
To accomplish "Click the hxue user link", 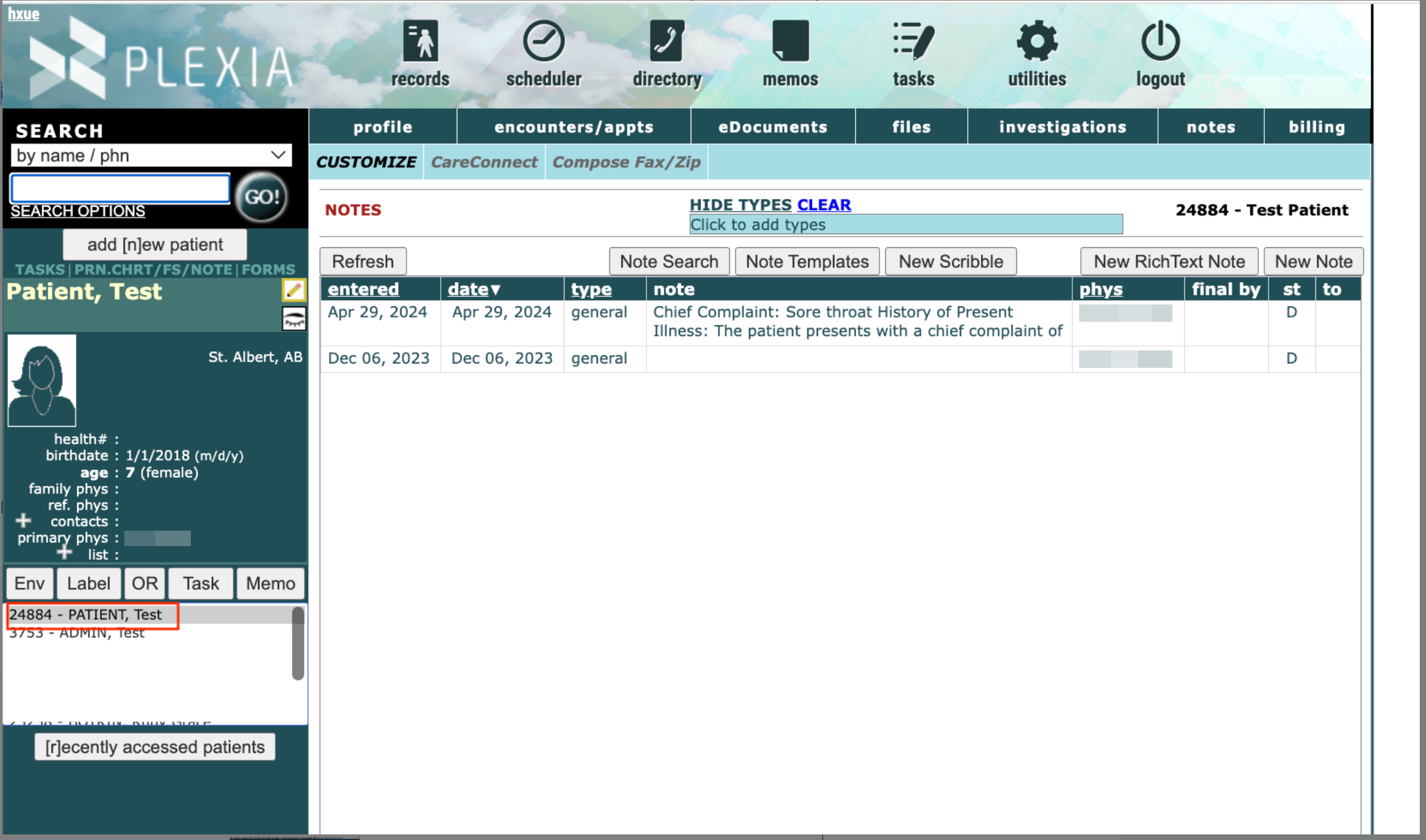I will pyautogui.click(x=24, y=14).
